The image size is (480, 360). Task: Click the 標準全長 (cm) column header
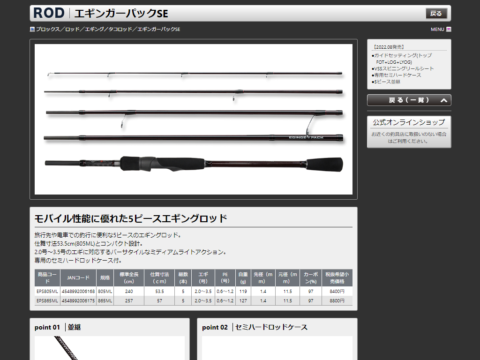(x=129, y=278)
